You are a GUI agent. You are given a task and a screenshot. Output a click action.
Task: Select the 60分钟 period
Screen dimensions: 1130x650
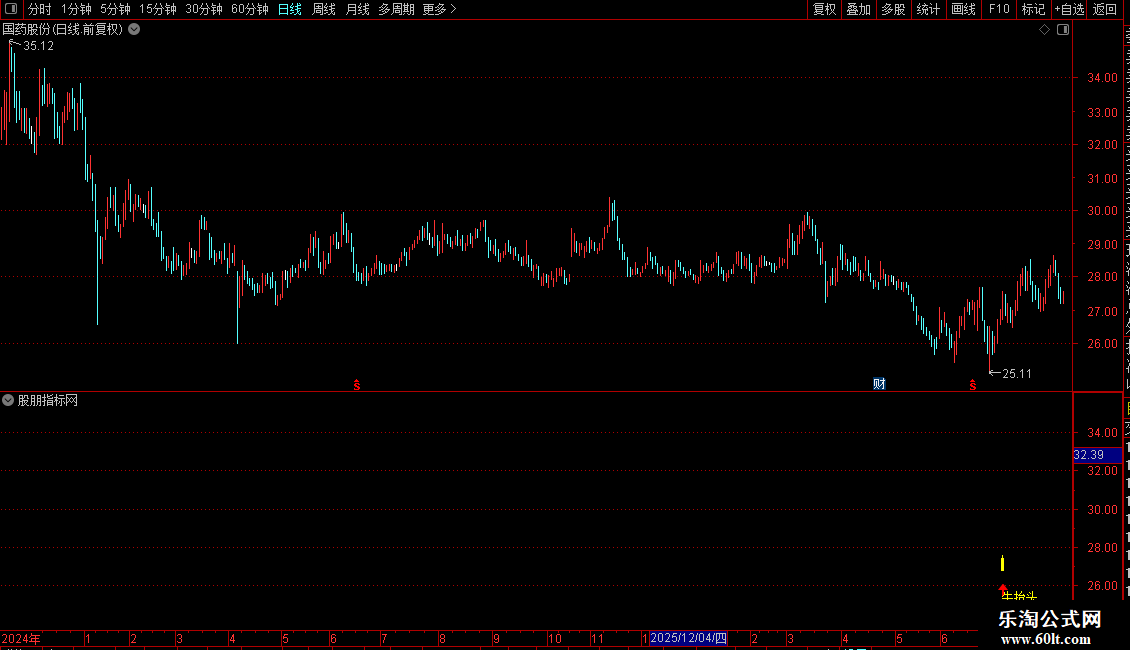pos(249,9)
